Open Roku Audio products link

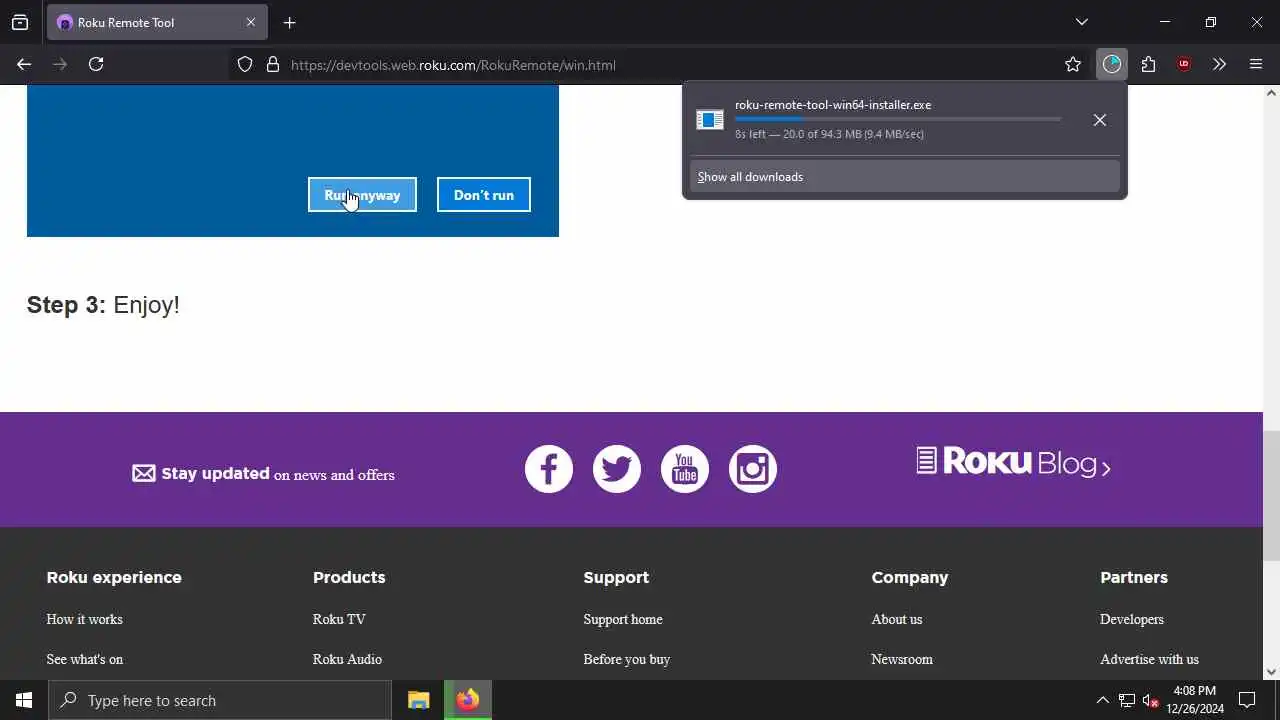point(347,659)
